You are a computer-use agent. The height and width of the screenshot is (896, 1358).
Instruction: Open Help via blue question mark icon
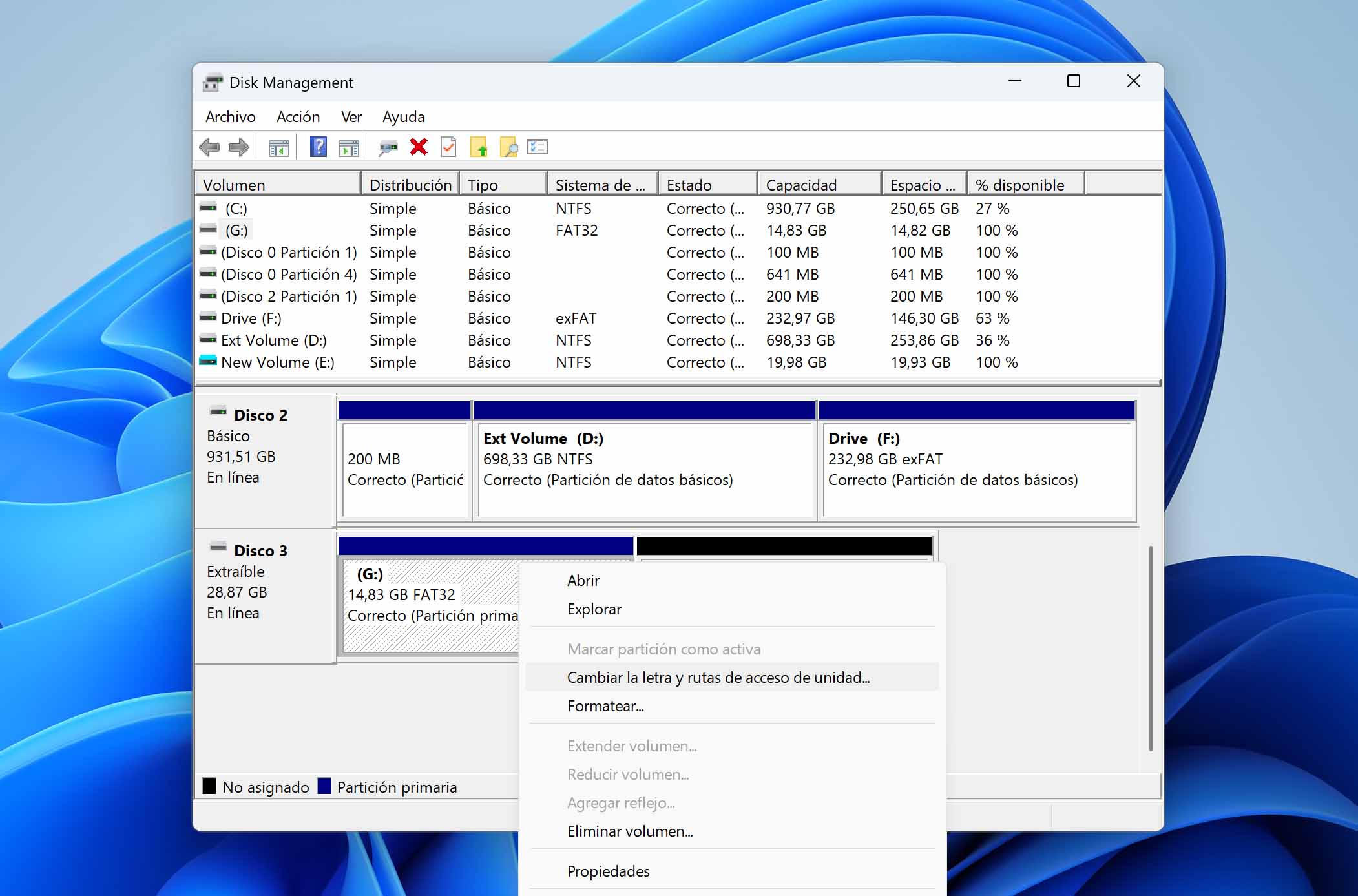318,147
